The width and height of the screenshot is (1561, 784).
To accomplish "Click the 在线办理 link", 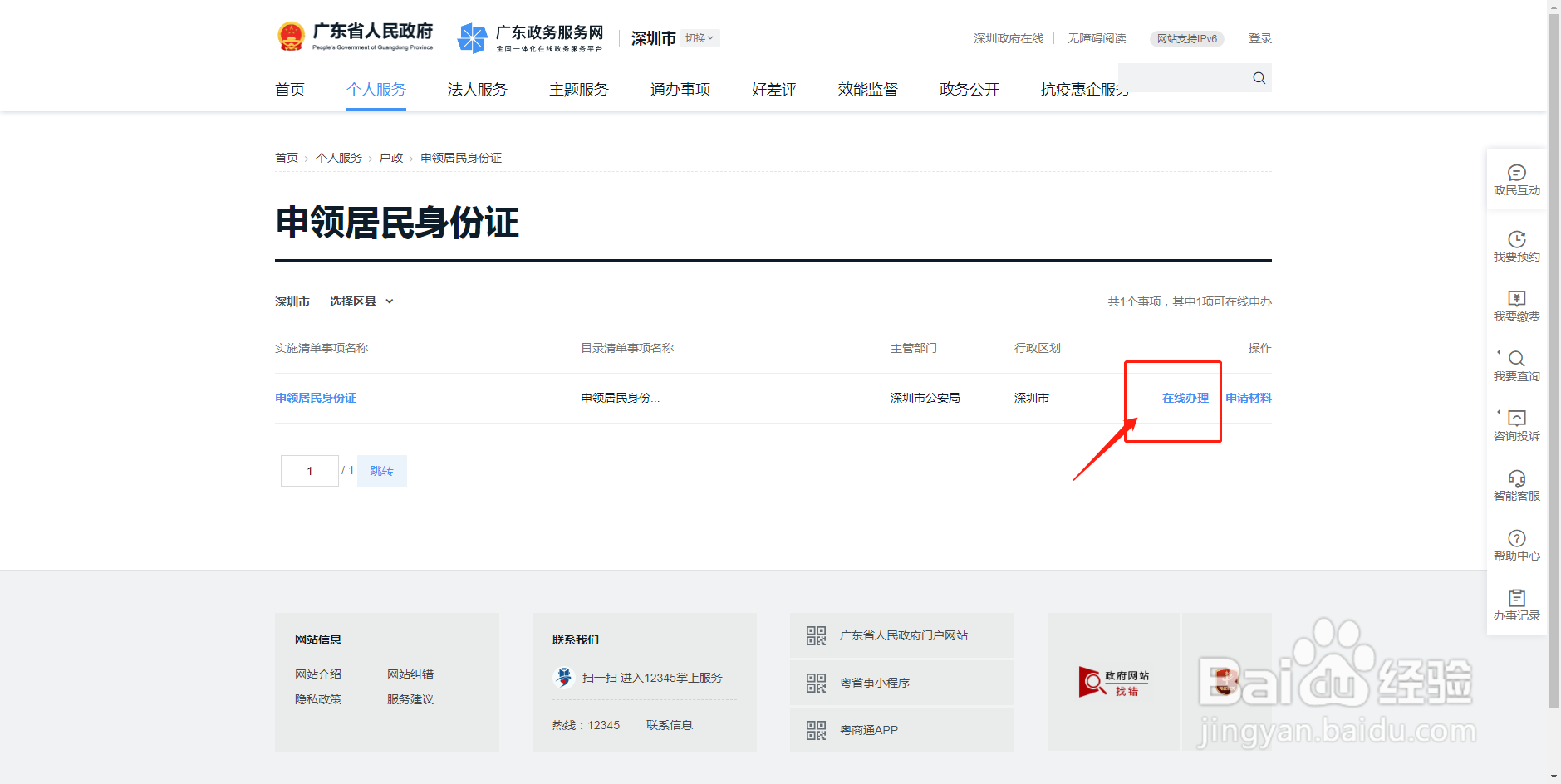I will (x=1185, y=398).
